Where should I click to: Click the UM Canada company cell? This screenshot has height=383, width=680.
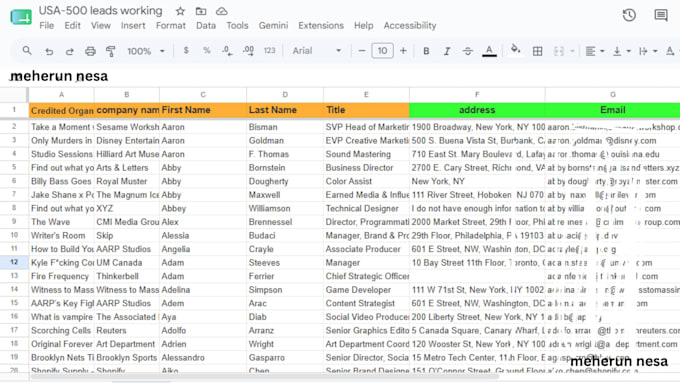click(127, 262)
